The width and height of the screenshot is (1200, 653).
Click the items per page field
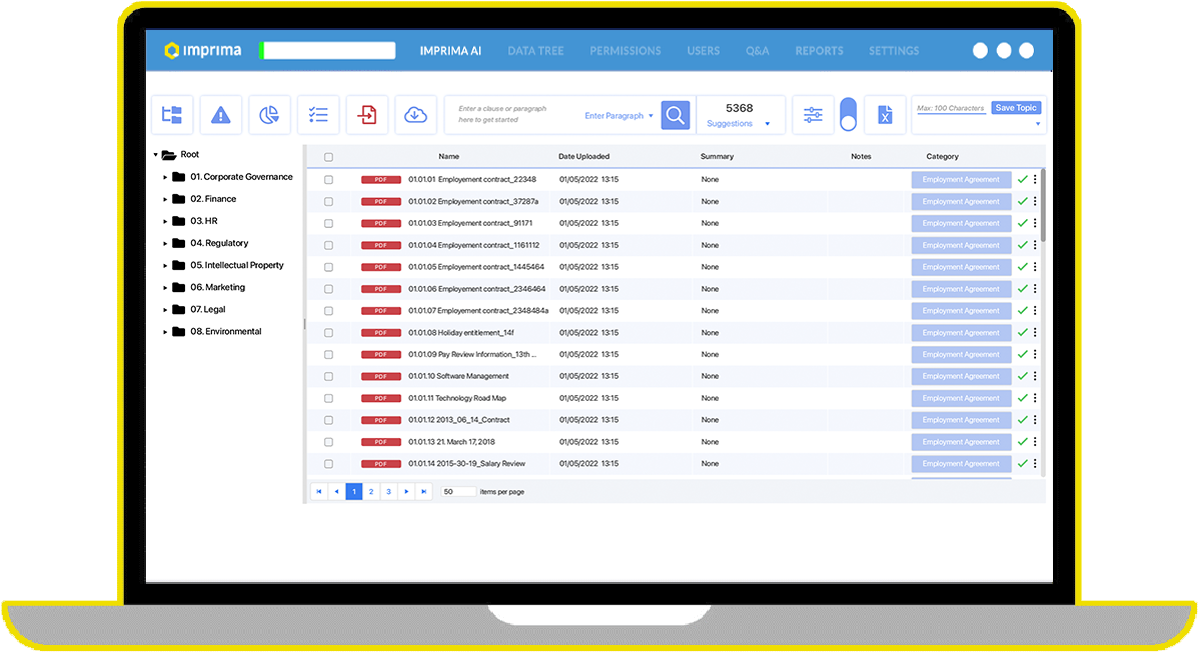(459, 492)
